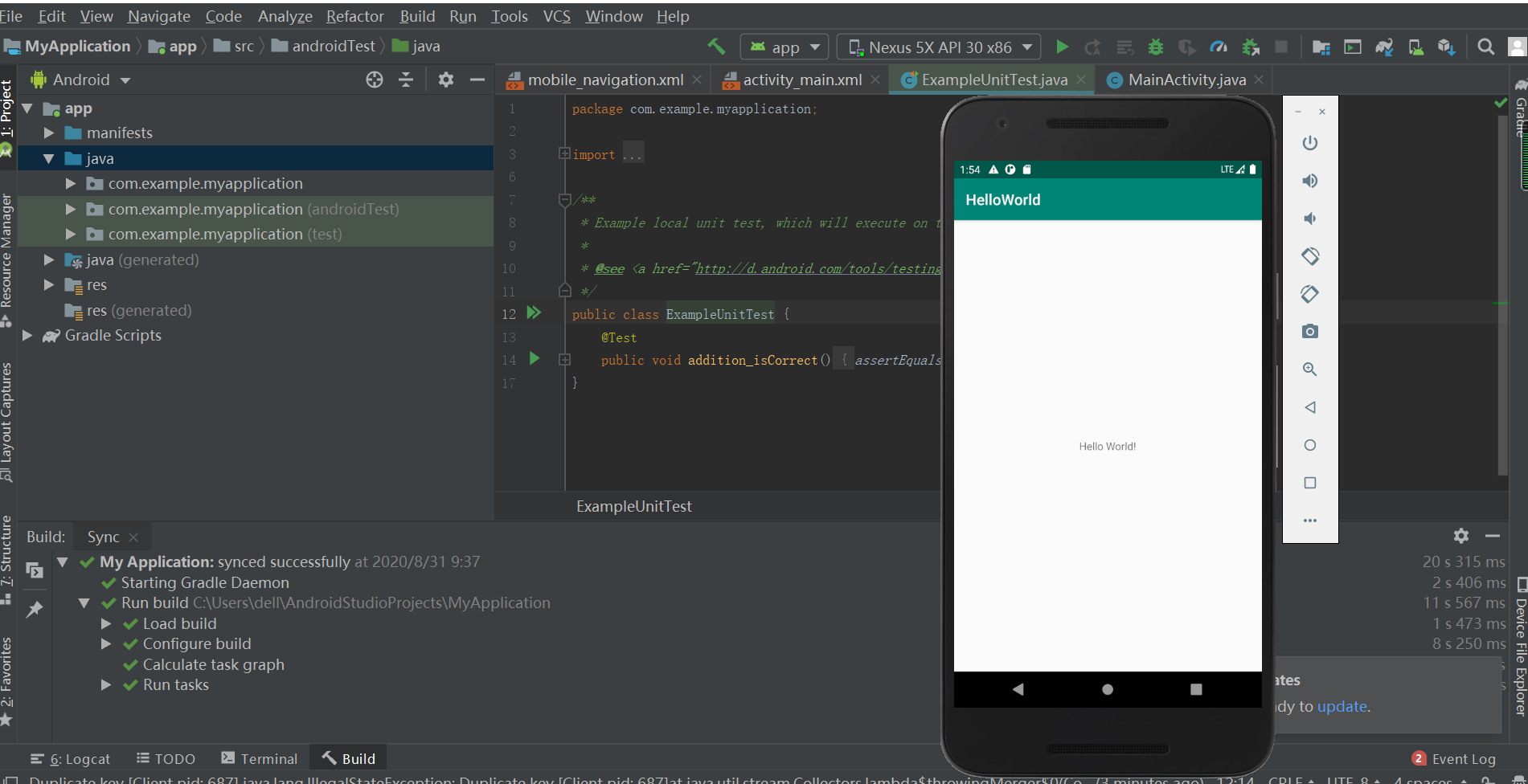Click the Search Everywhere magnifier icon
This screenshot has height=784, width=1528.
tap(1485, 47)
